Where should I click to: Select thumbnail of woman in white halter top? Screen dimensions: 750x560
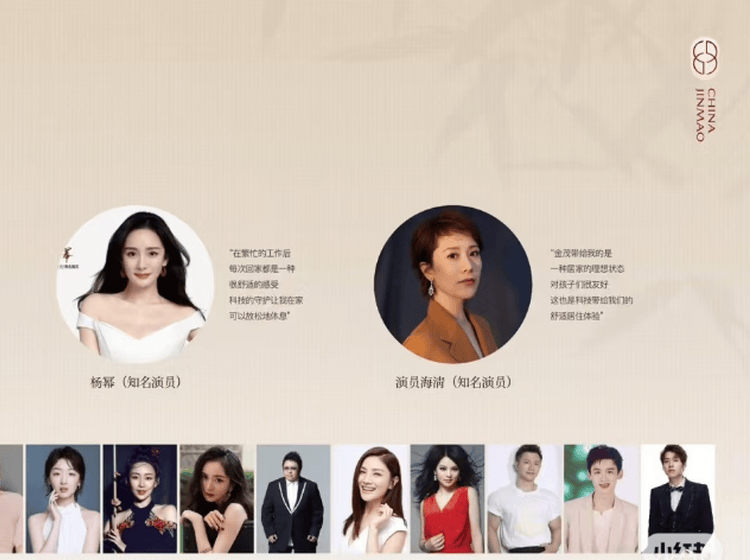63,498
